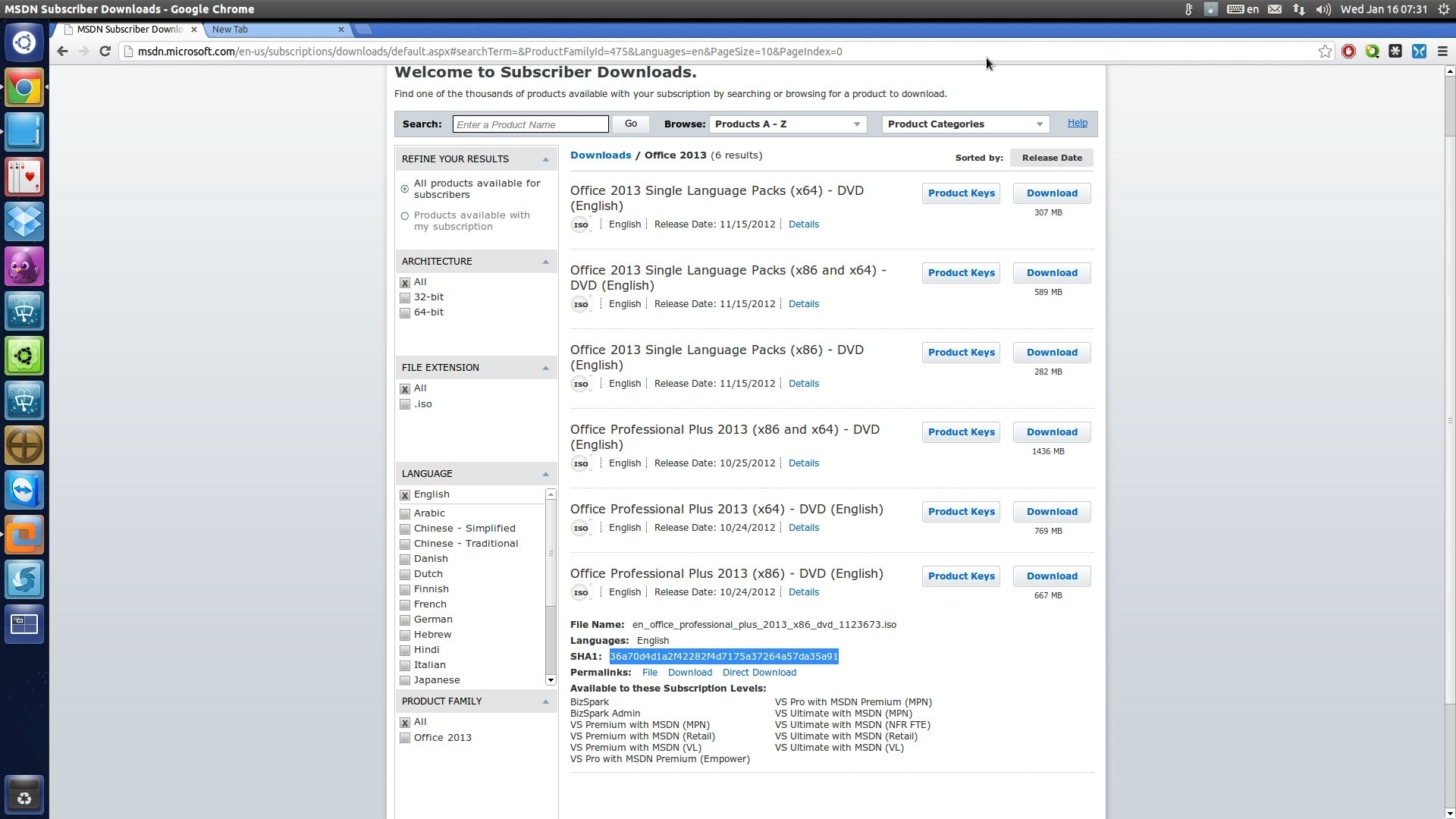Uncheck the English language filter
The width and height of the screenshot is (1456, 819).
(405, 495)
